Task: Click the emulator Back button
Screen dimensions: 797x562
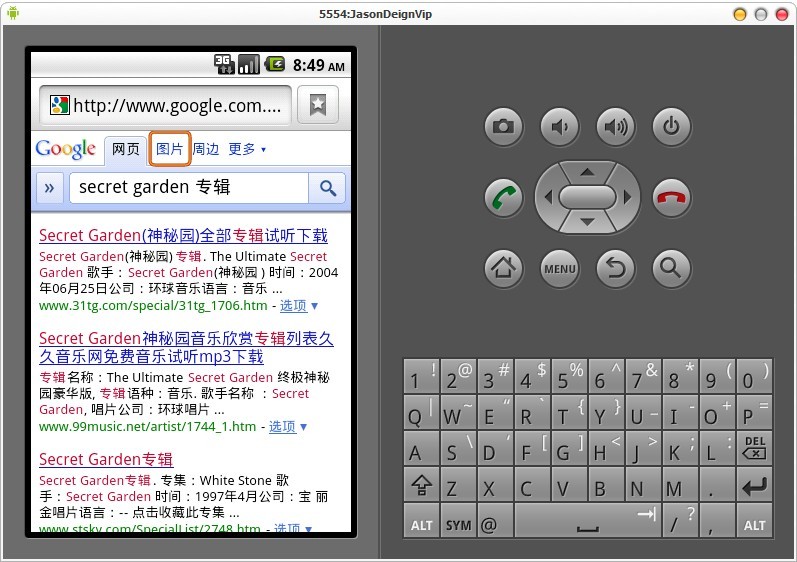Action: coord(616,268)
